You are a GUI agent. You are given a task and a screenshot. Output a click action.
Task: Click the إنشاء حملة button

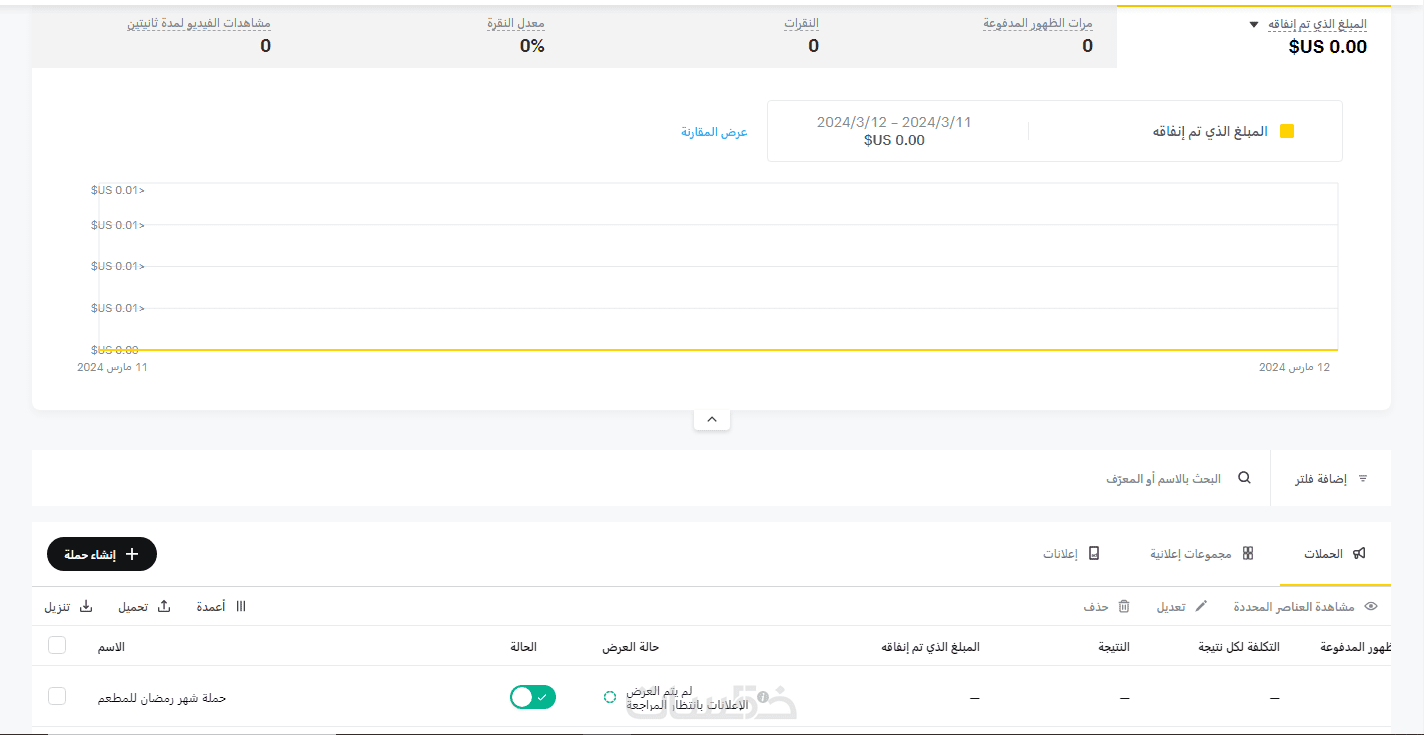pos(102,554)
